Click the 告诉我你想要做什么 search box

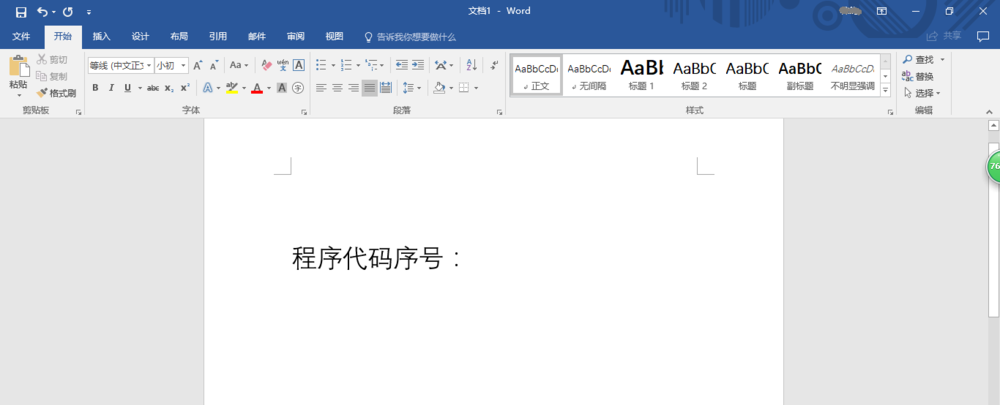[x=410, y=37]
